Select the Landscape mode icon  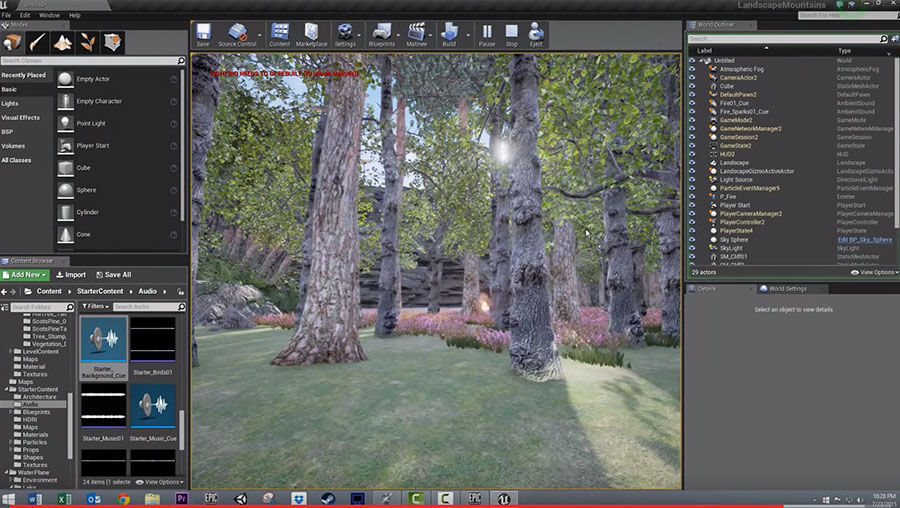(62, 42)
